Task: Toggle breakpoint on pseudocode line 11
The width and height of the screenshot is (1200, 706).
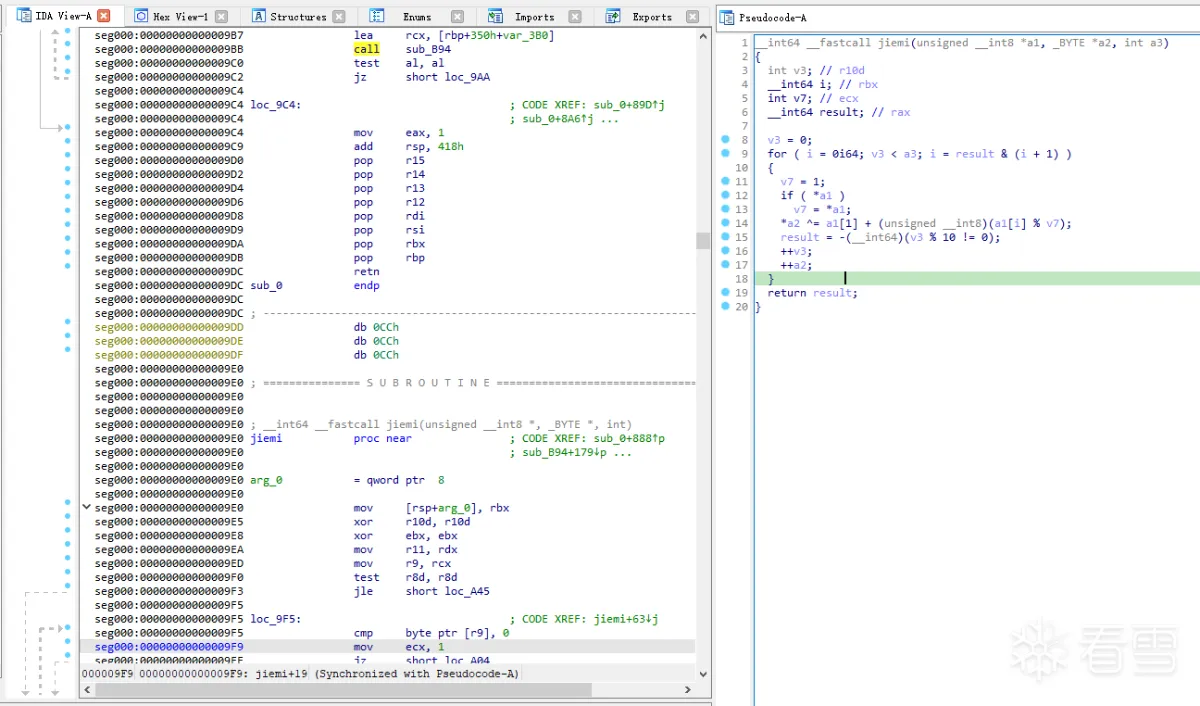Action: pyautogui.click(x=727, y=182)
